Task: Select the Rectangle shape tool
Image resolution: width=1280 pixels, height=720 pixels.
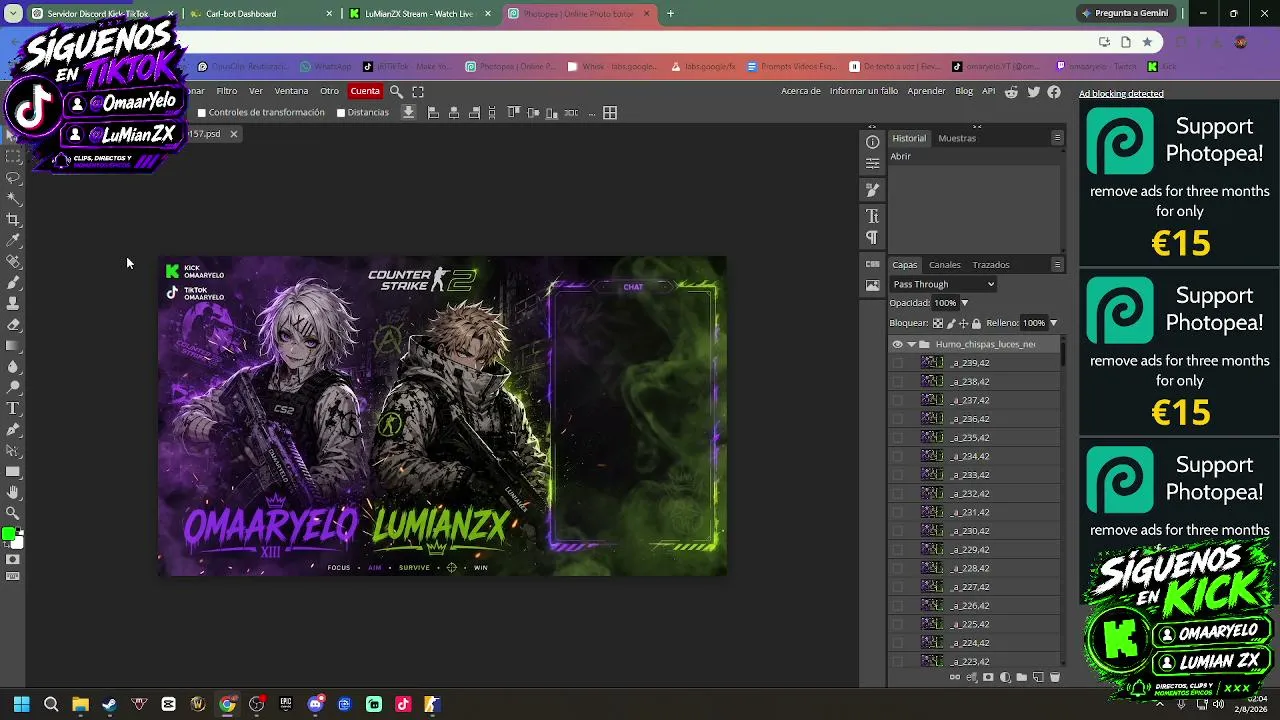Action: 13,472
